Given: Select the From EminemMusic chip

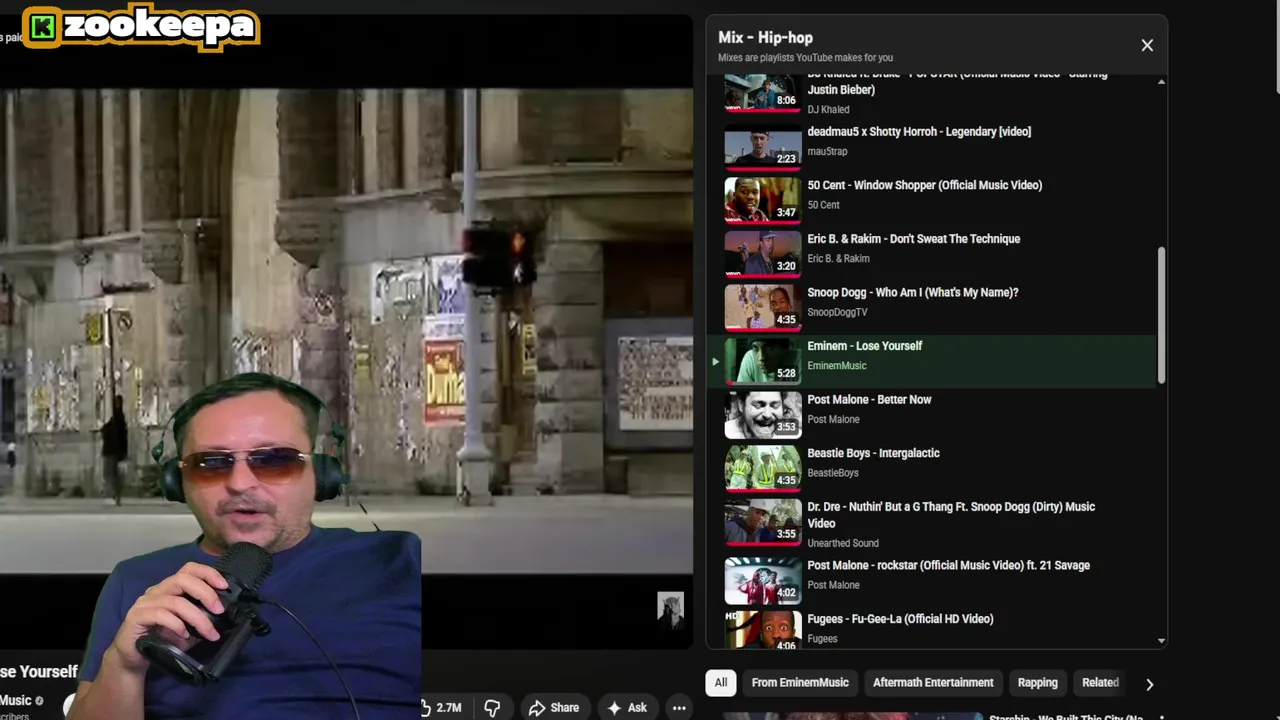Looking at the screenshot, I should 800,682.
